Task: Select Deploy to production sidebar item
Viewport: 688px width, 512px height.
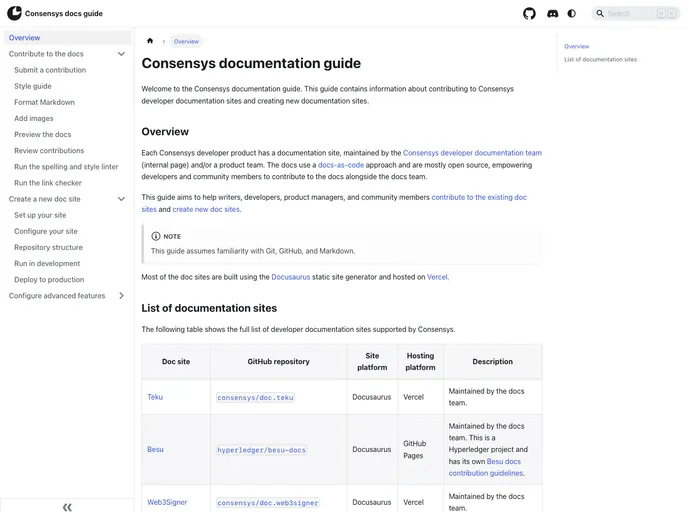Action: pos(49,280)
